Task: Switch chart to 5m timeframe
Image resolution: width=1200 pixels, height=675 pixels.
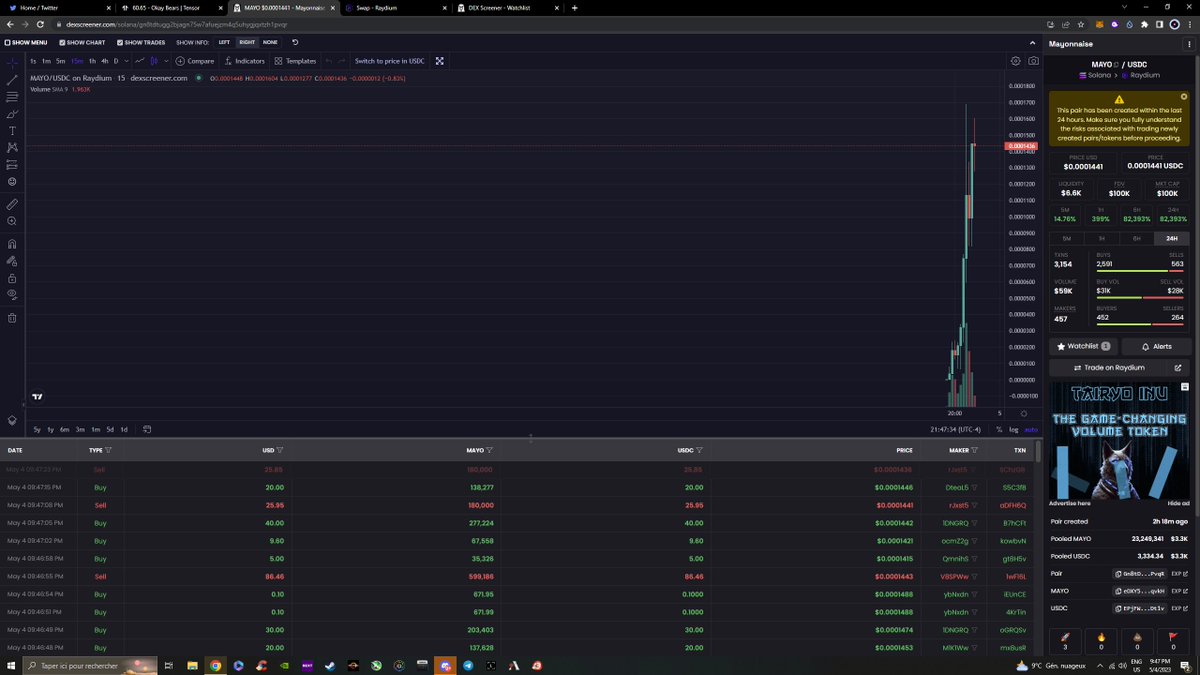Action: click(60, 61)
